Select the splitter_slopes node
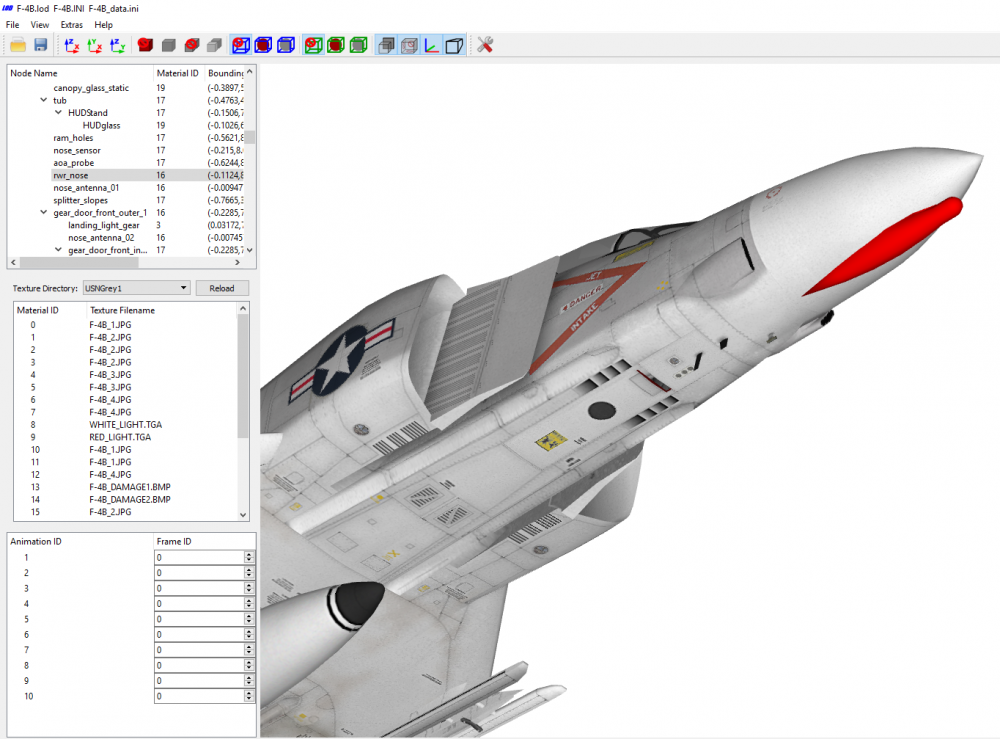Screen dimensions: 1000x739 tap(80, 200)
